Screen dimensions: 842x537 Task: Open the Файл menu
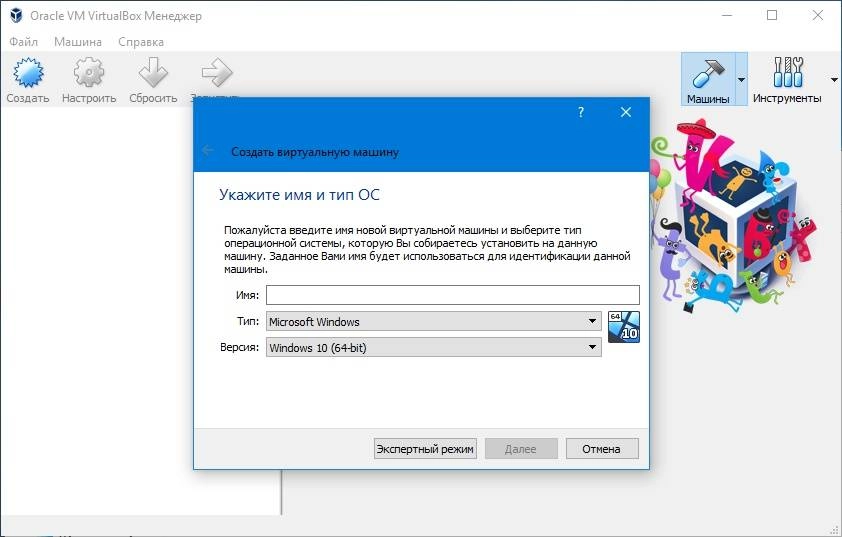[x=24, y=42]
